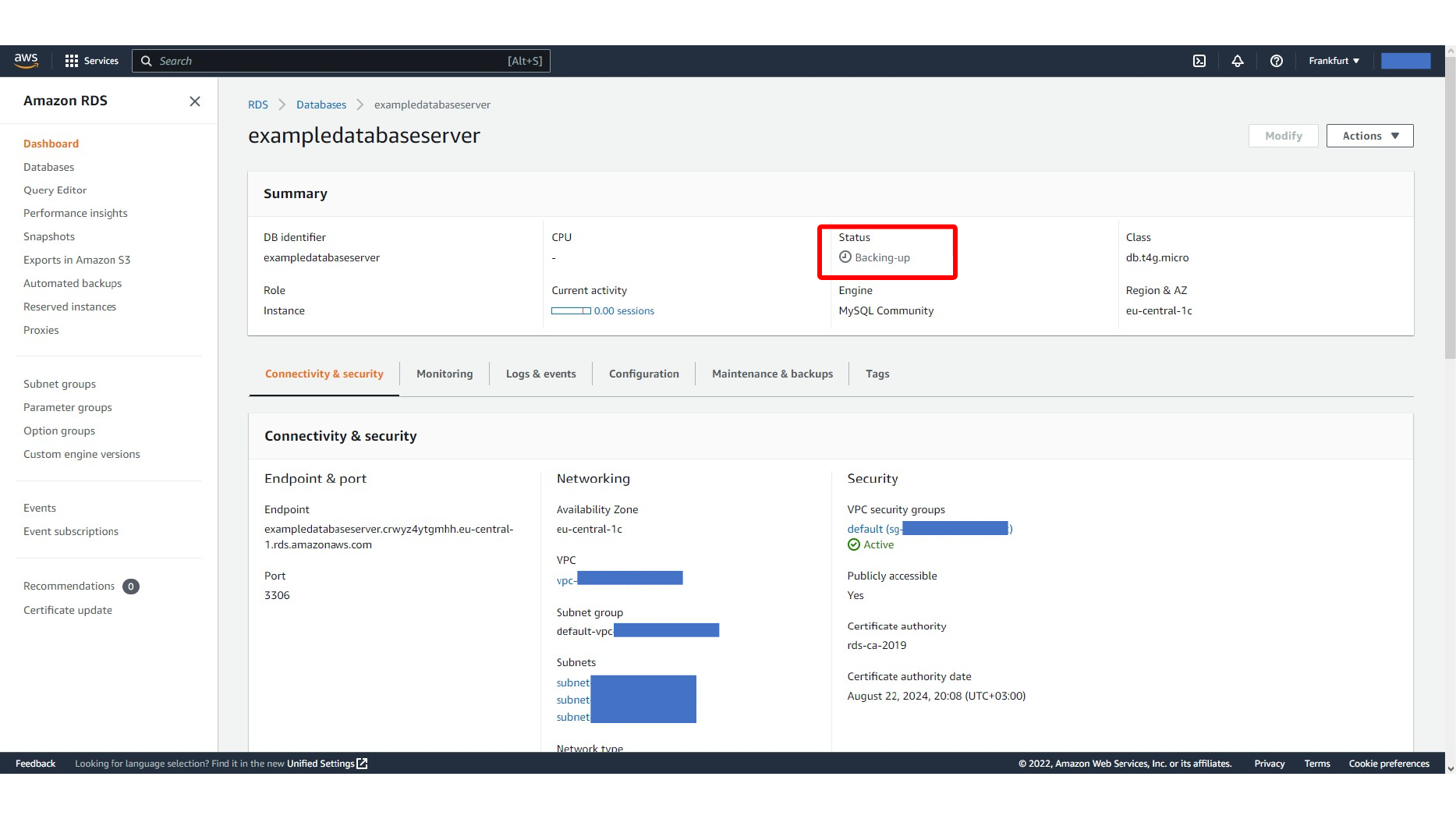
Task: Open Query Editor in the sidebar
Action: (x=55, y=190)
